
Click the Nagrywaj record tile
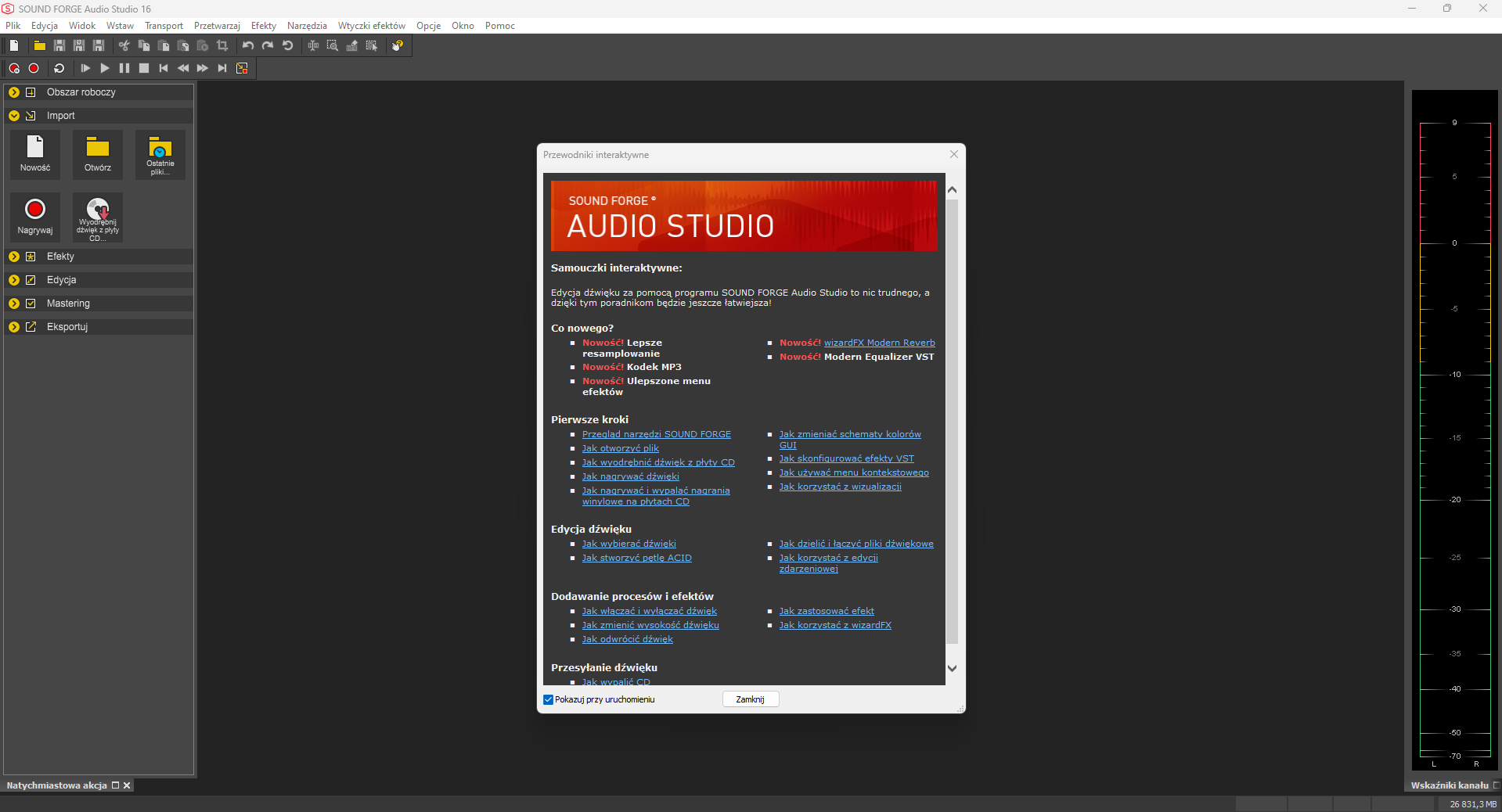[x=35, y=217]
